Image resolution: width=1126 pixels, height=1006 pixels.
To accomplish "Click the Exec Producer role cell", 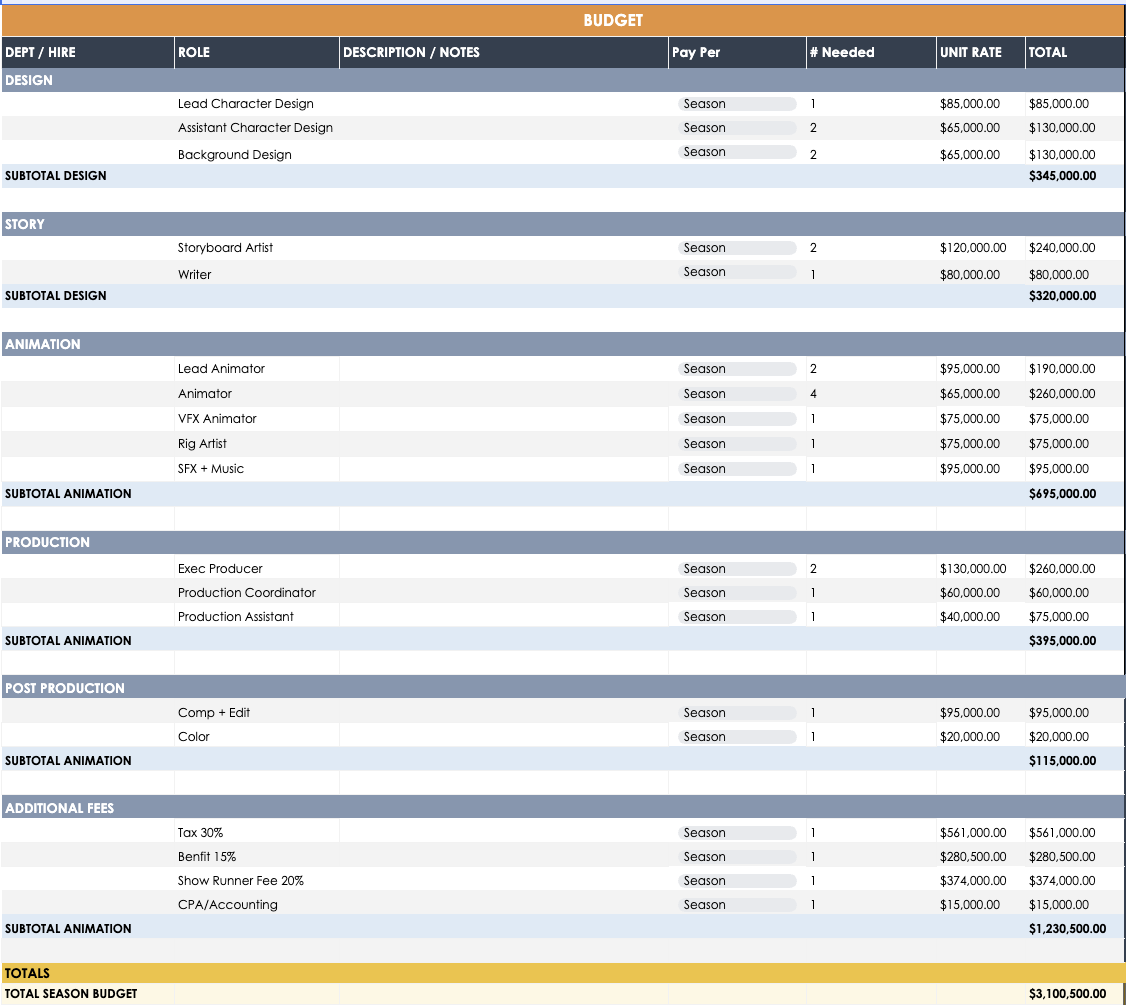I will pos(256,569).
